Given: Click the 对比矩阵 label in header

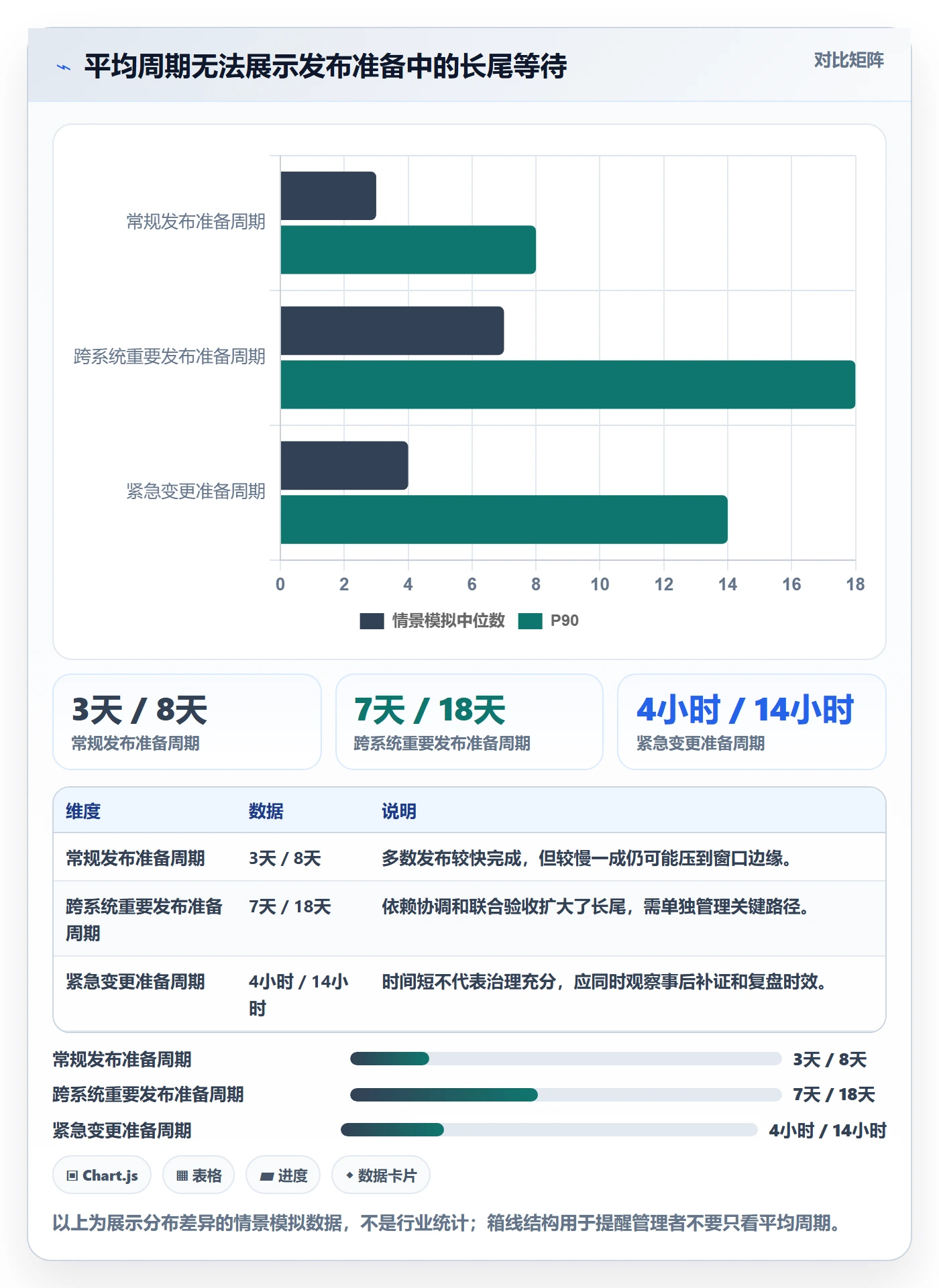Looking at the screenshot, I should pos(848,60).
